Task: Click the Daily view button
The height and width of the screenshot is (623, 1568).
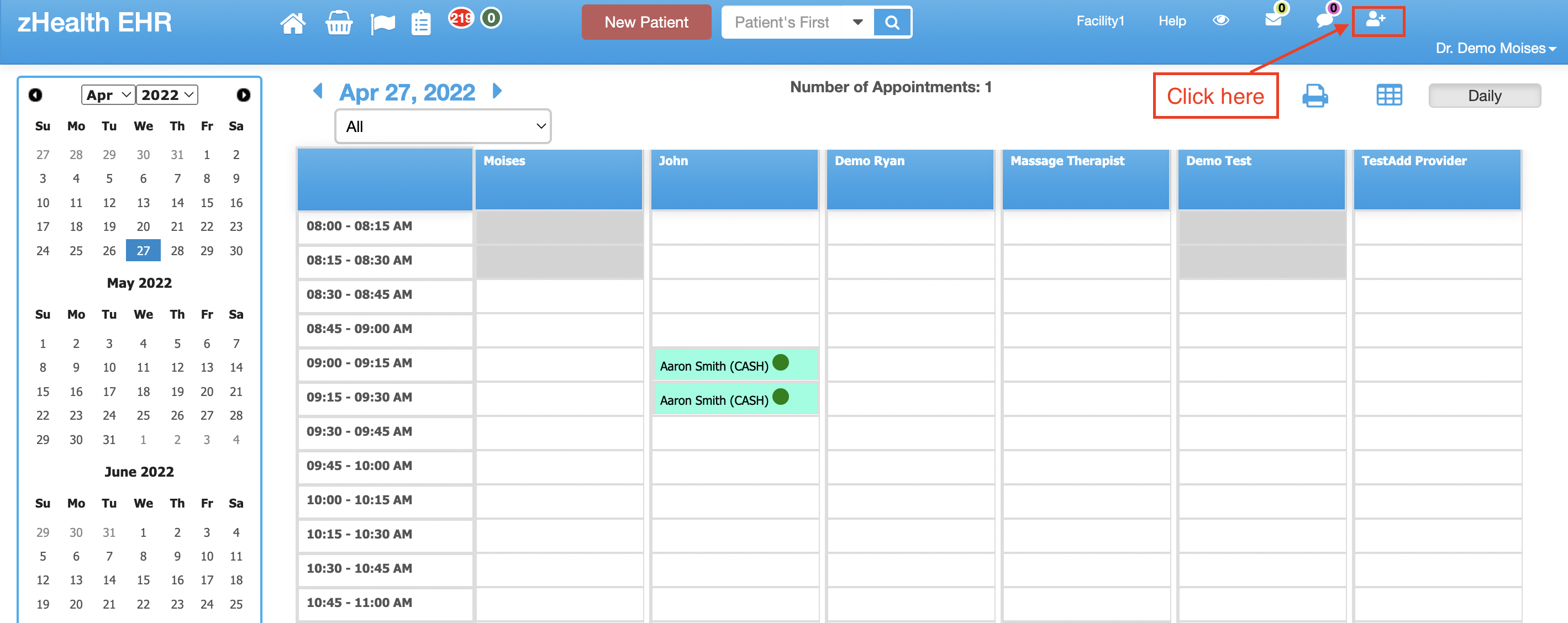Action: coord(1484,96)
